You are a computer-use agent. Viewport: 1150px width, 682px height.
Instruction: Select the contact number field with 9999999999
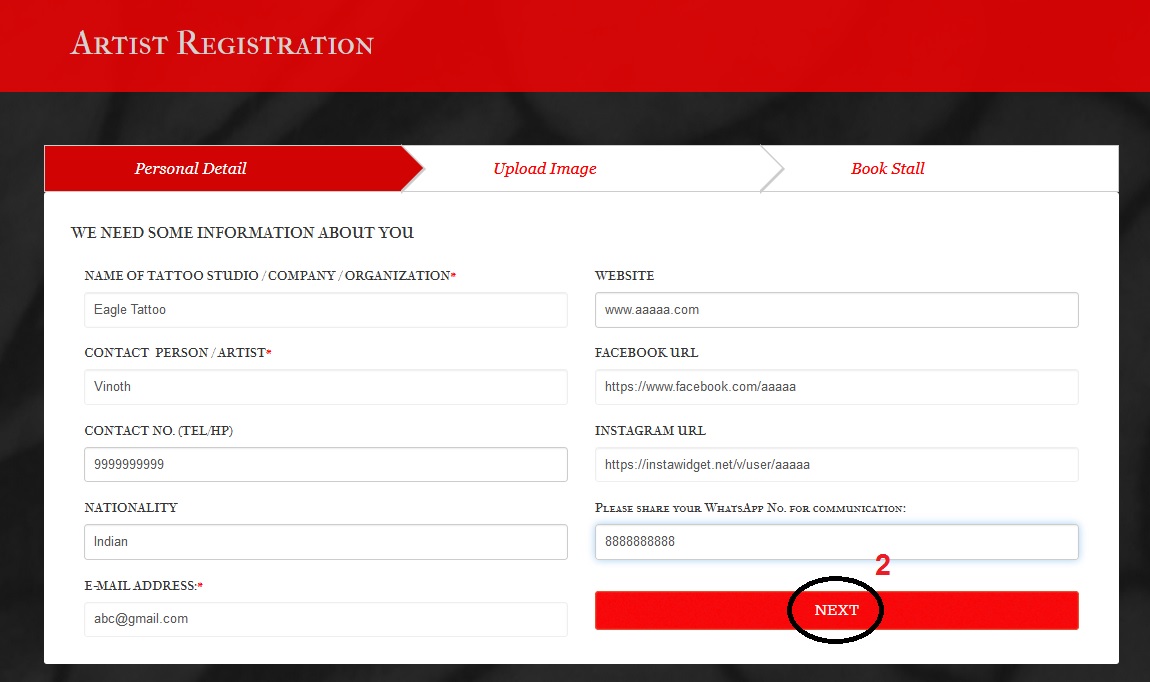coord(325,464)
